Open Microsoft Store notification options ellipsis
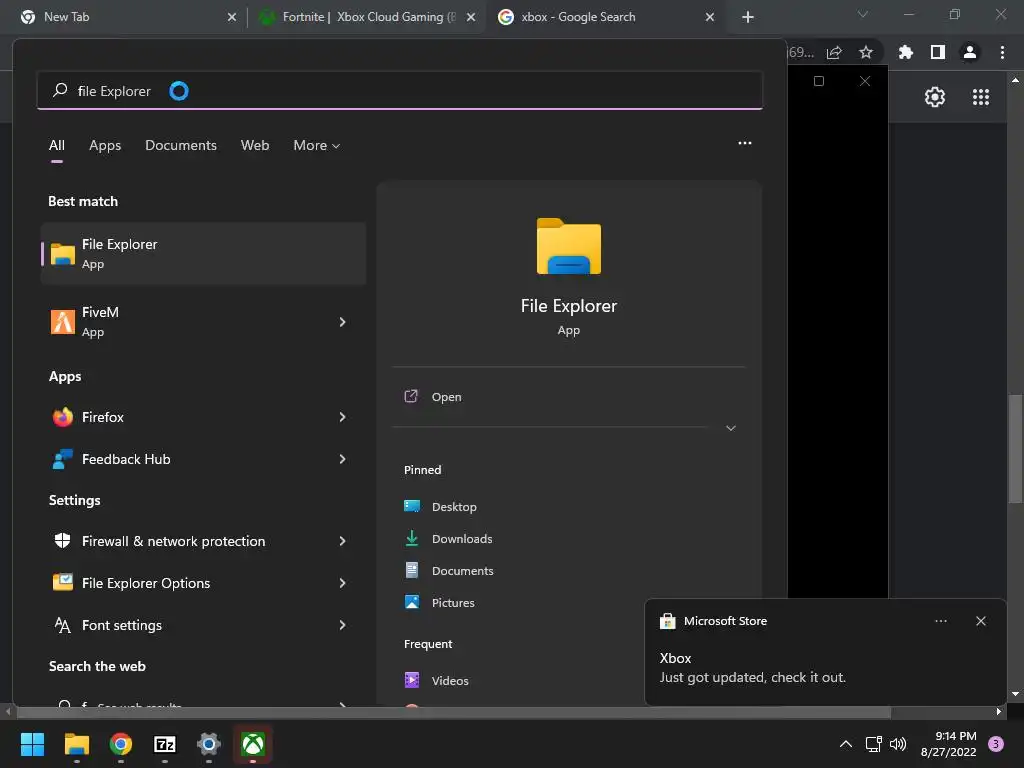Screen dimensions: 1024x768 point(940,621)
